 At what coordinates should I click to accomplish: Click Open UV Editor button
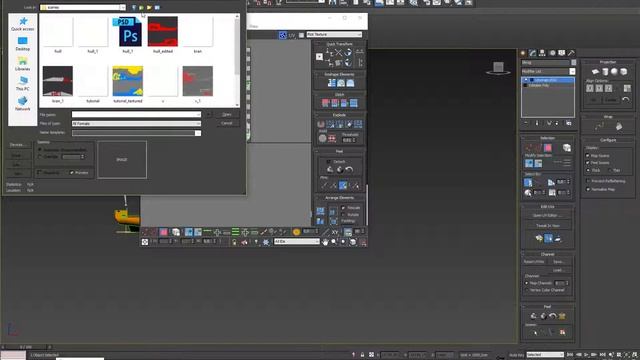[548, 215]
